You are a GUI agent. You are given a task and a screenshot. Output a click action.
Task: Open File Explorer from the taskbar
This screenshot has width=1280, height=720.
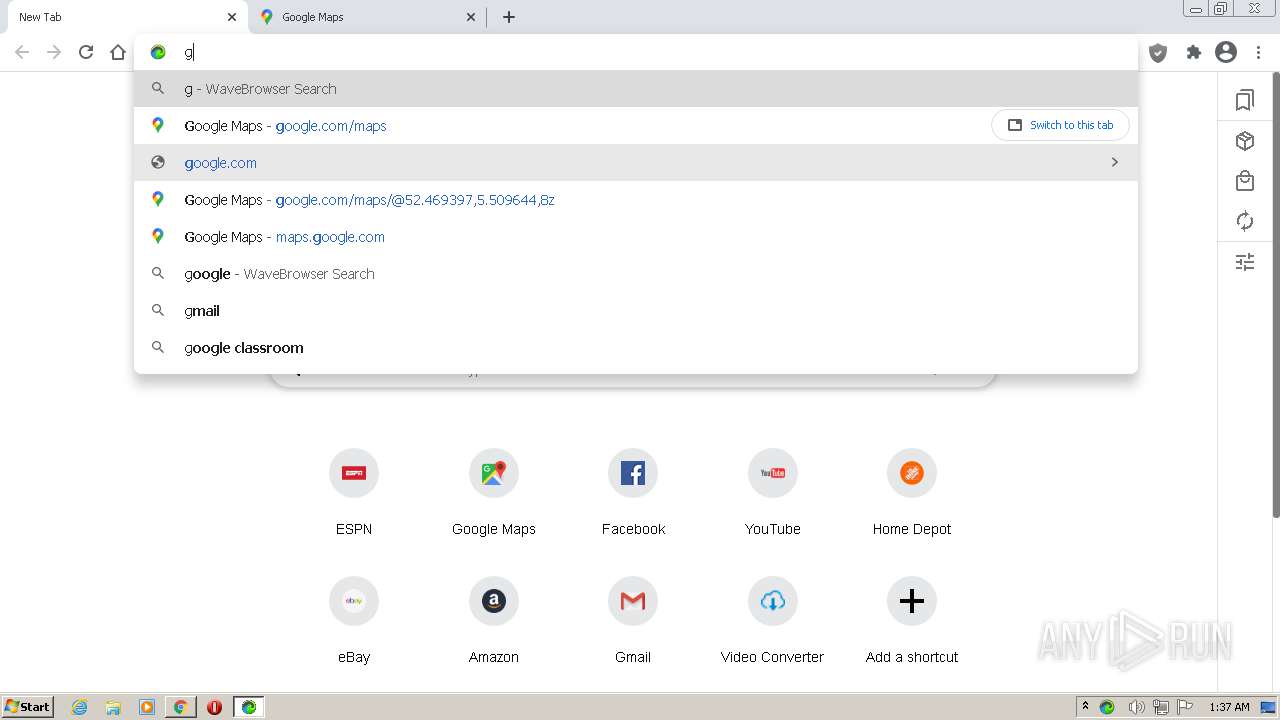[113, 707]
